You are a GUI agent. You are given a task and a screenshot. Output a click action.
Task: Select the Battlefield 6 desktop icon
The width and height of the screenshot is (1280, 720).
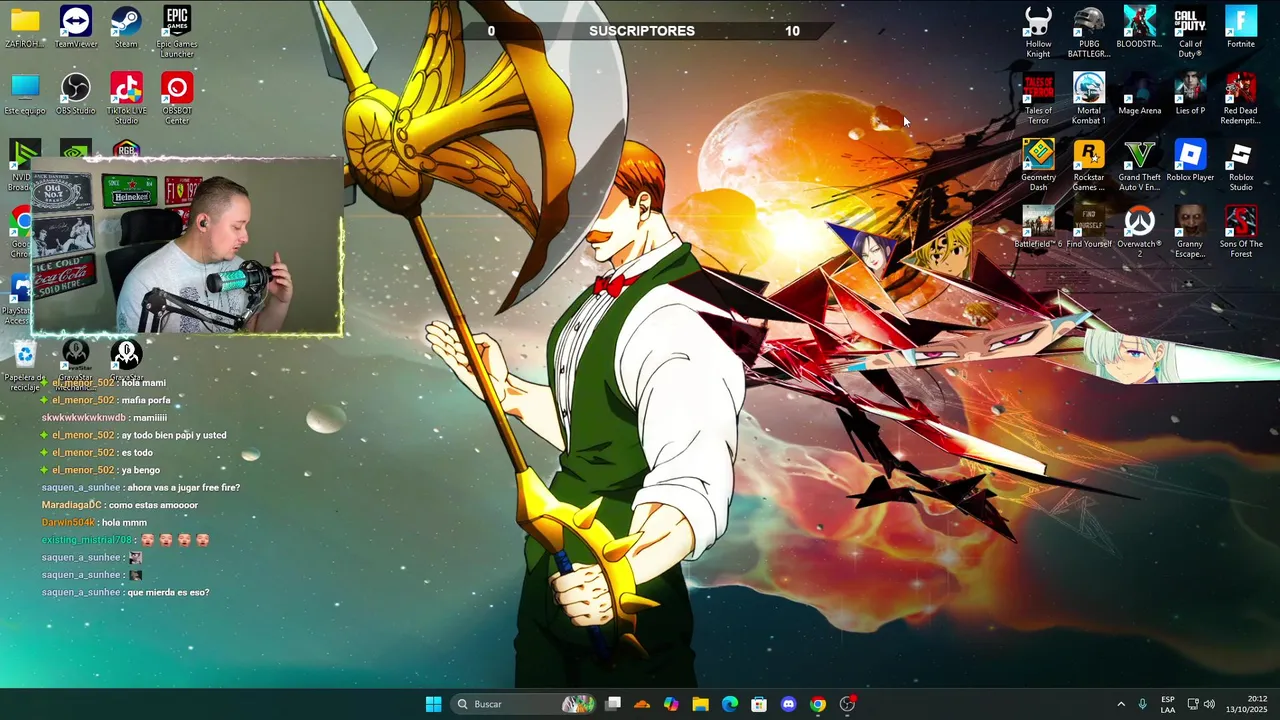coord(1038,228)
